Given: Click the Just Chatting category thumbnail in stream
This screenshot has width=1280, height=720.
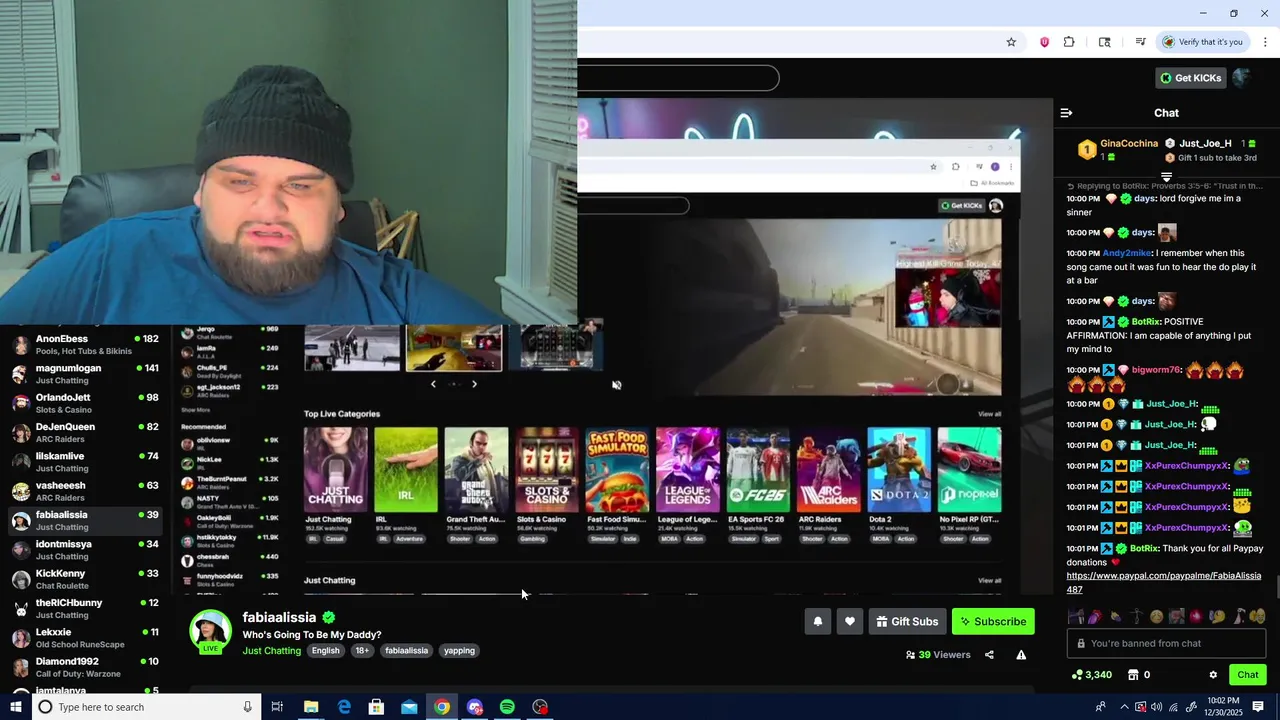Looking at the screenshot, I should [x=335, y=470].
